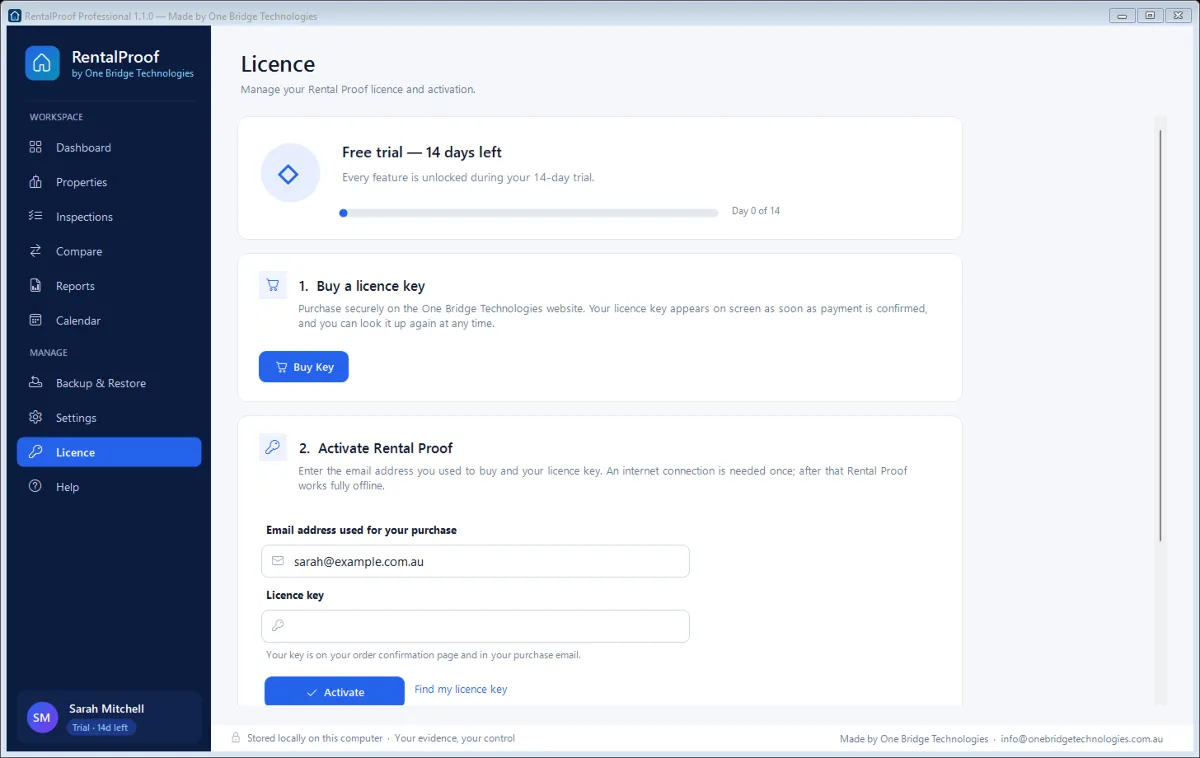Click the 'Day 0 of 14' label
1200x758 pixels.
(x=756, y=211)
